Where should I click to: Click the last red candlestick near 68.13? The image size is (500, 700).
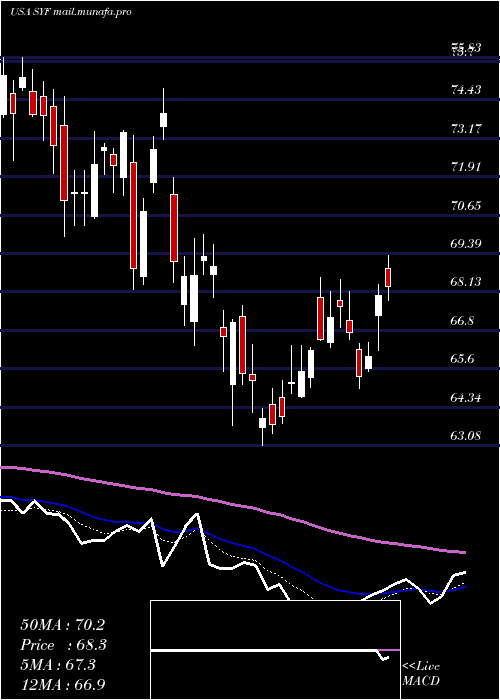(388, 277)
